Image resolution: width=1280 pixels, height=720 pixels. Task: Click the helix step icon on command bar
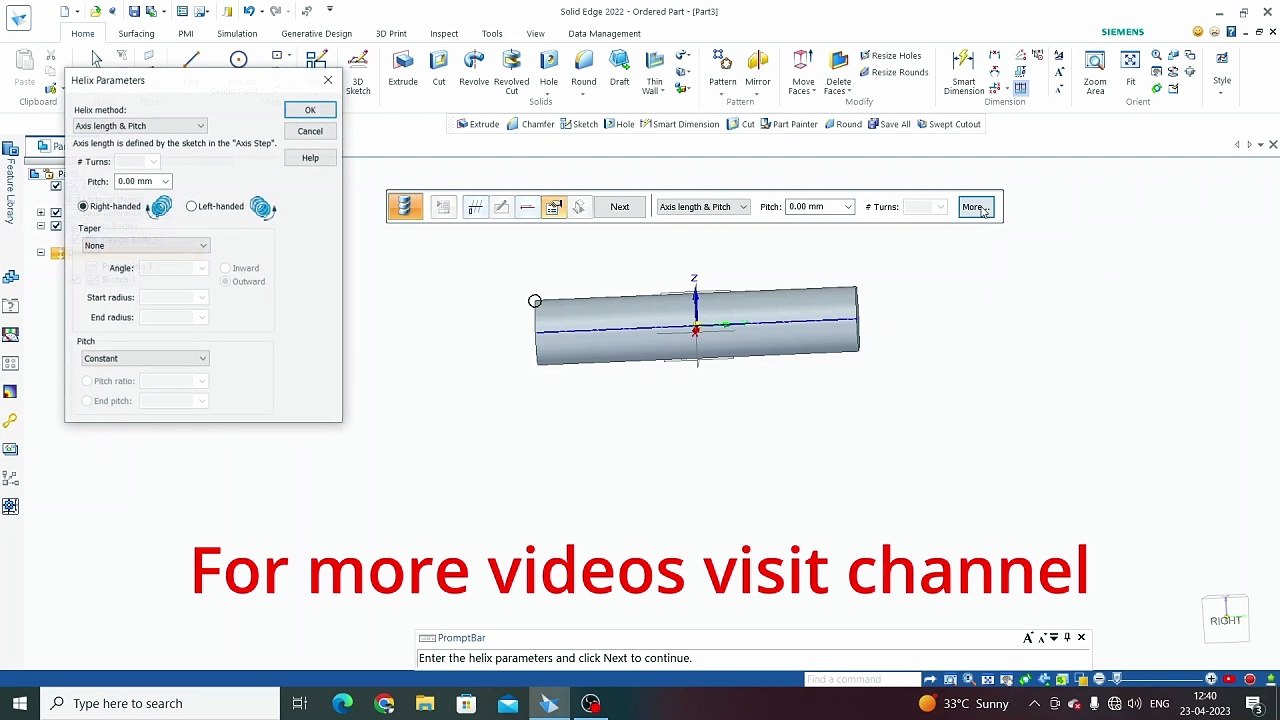pos(405,207)
